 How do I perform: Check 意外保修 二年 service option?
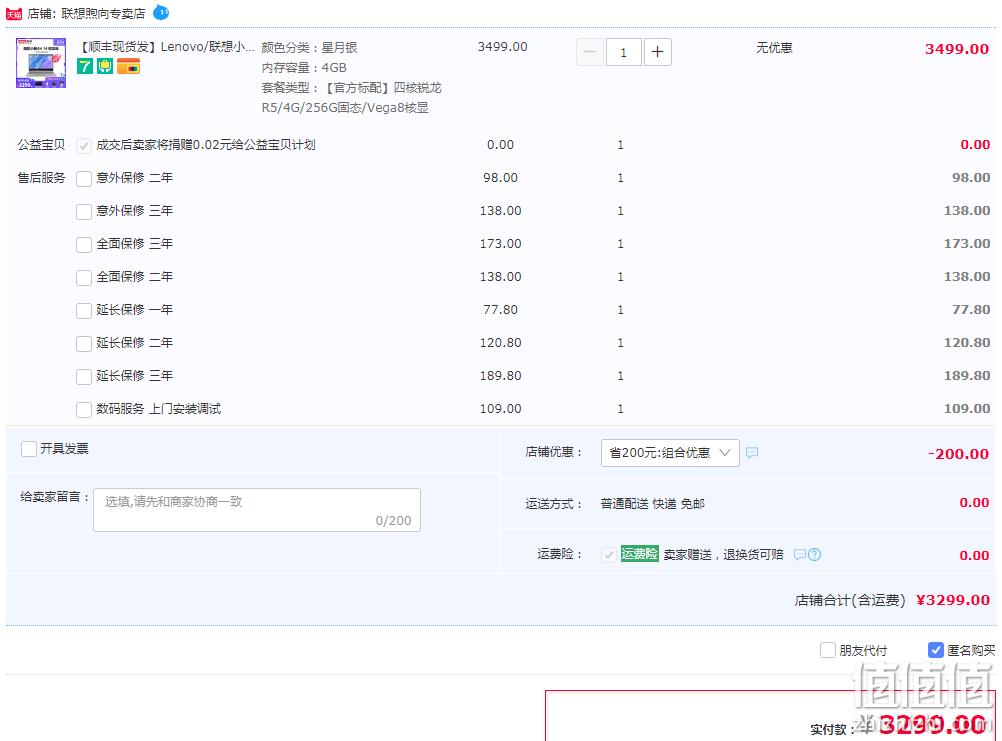84,178
